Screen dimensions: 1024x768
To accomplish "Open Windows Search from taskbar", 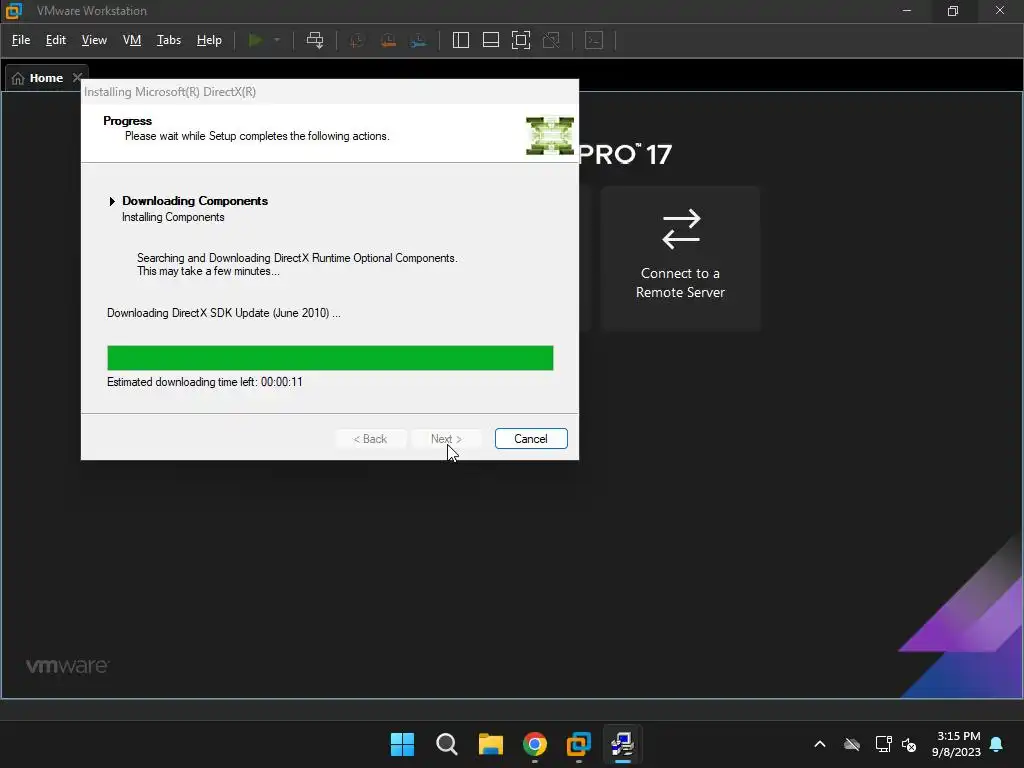I will (x=447, y=744).
